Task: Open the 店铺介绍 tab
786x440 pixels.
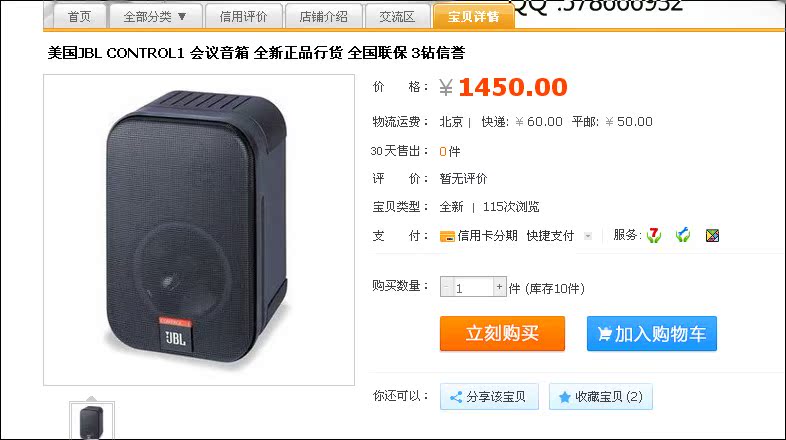Action: click(x=324, y=17)
